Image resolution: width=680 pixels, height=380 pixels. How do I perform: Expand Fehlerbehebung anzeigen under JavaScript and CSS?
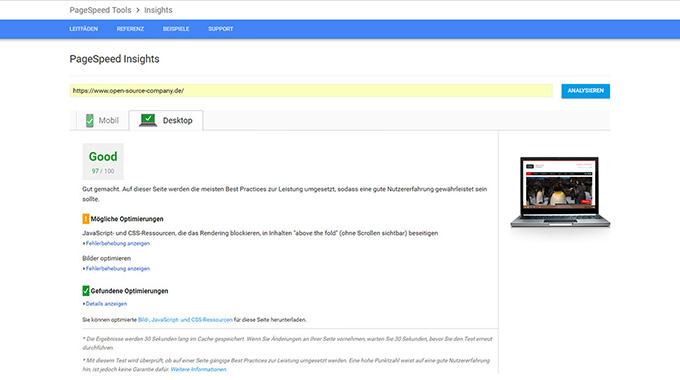[118, 243]
